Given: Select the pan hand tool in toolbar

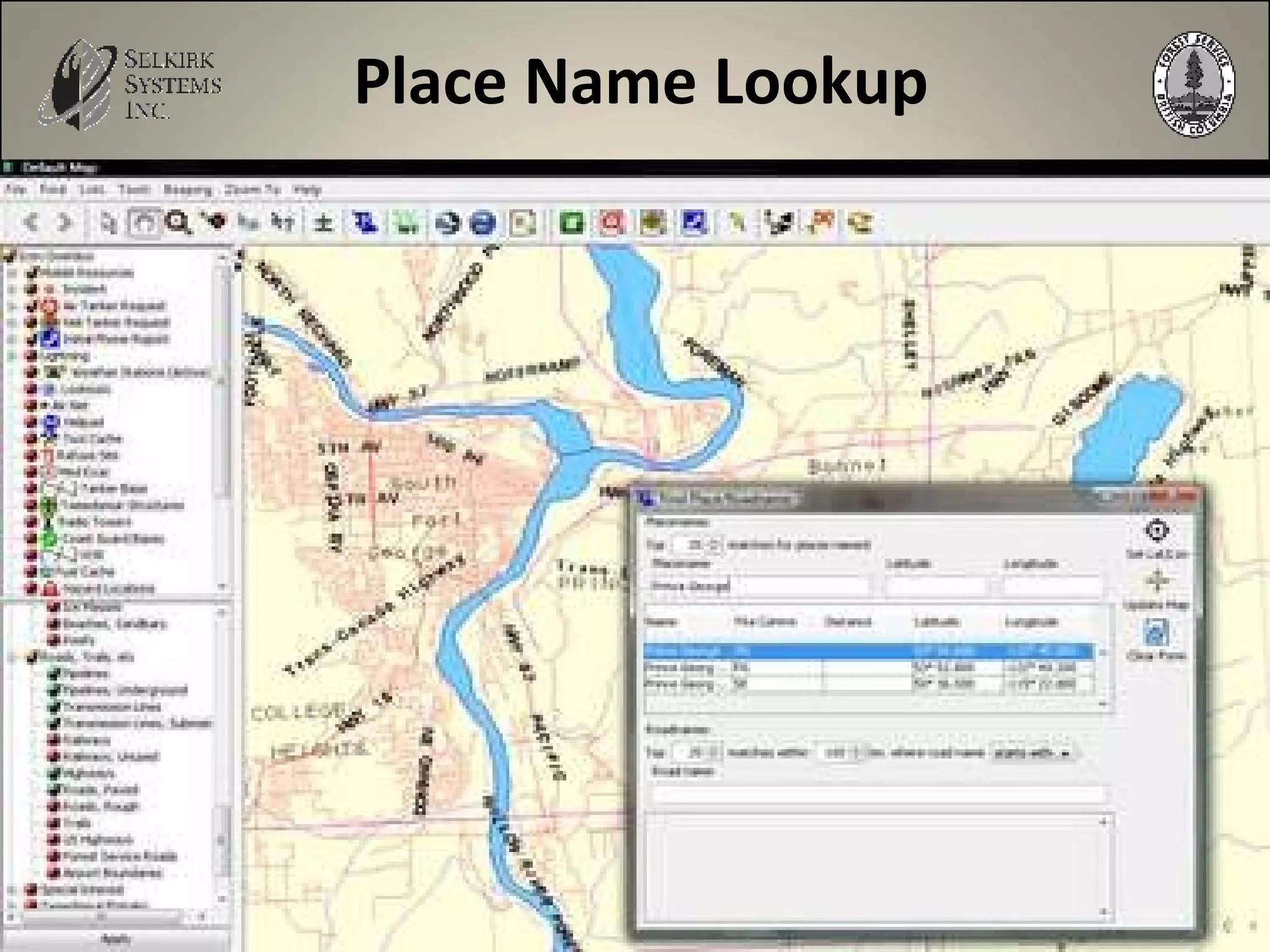Looking at the screenshot, I should pyautogui.click(x=144, y=222).
